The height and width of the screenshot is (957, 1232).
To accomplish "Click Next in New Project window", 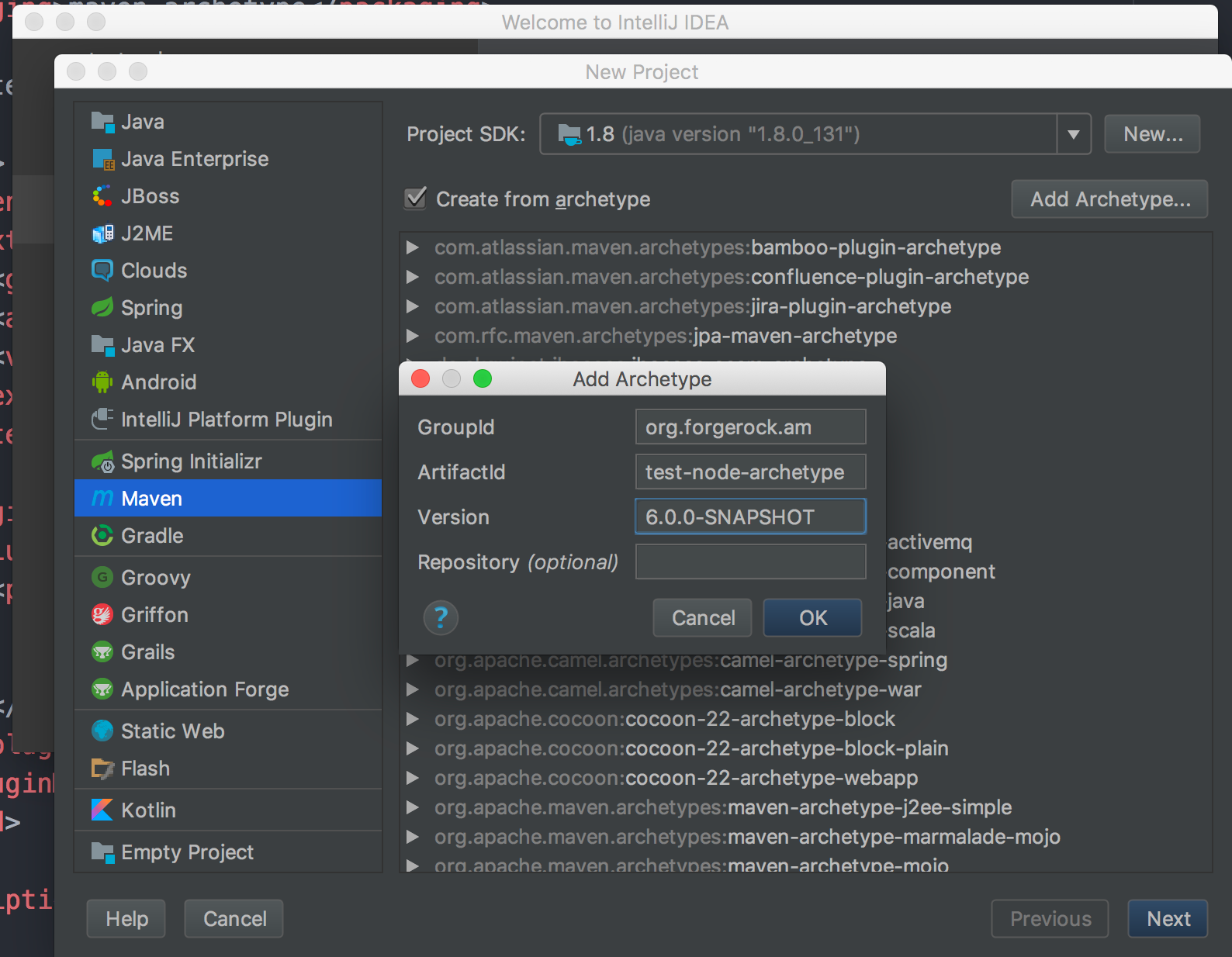I will [x=1168, y=919].
